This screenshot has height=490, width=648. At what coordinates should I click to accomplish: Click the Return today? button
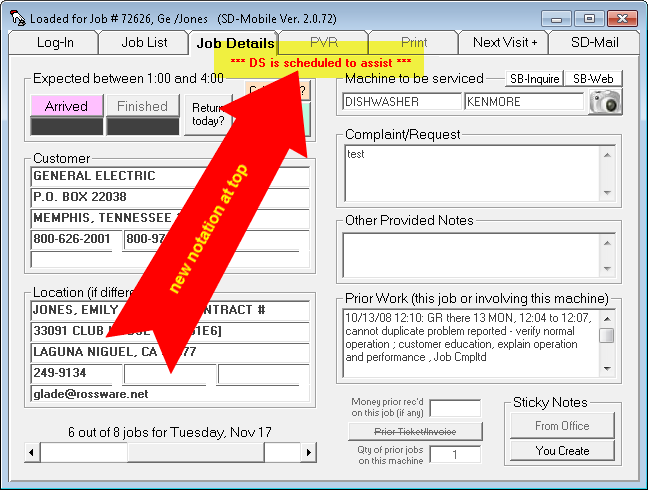(x=207, y=115)
